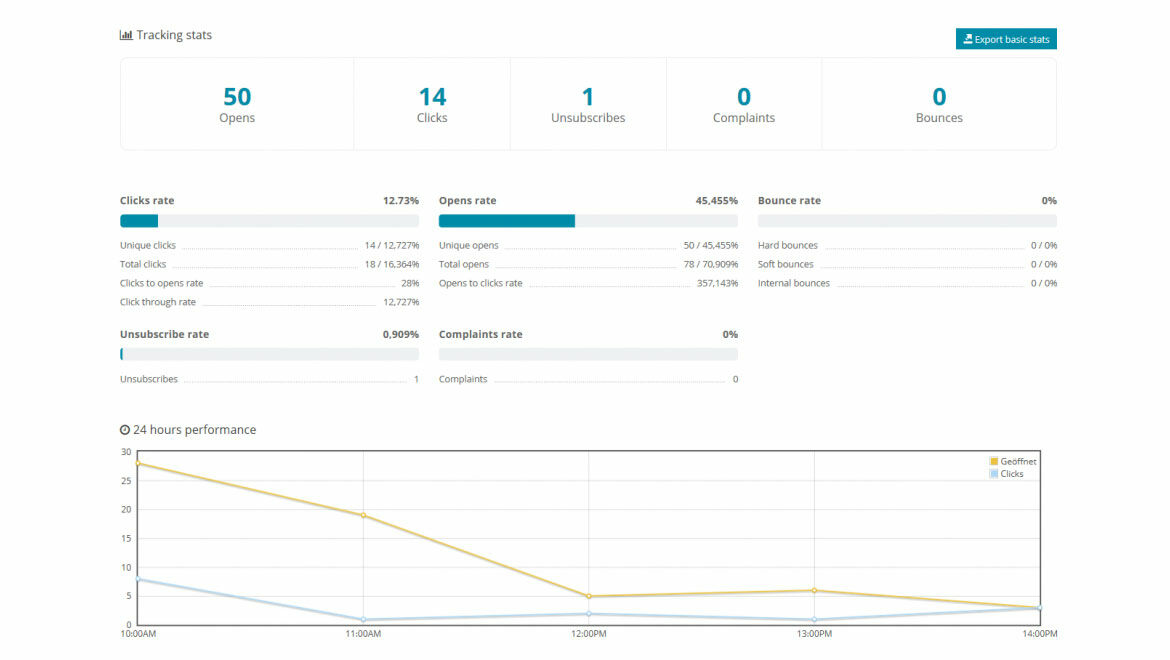Open the 14 Clicks stat card
Image resolution: width=1170 pixels, height=660 pixels.
coord(432,104)
